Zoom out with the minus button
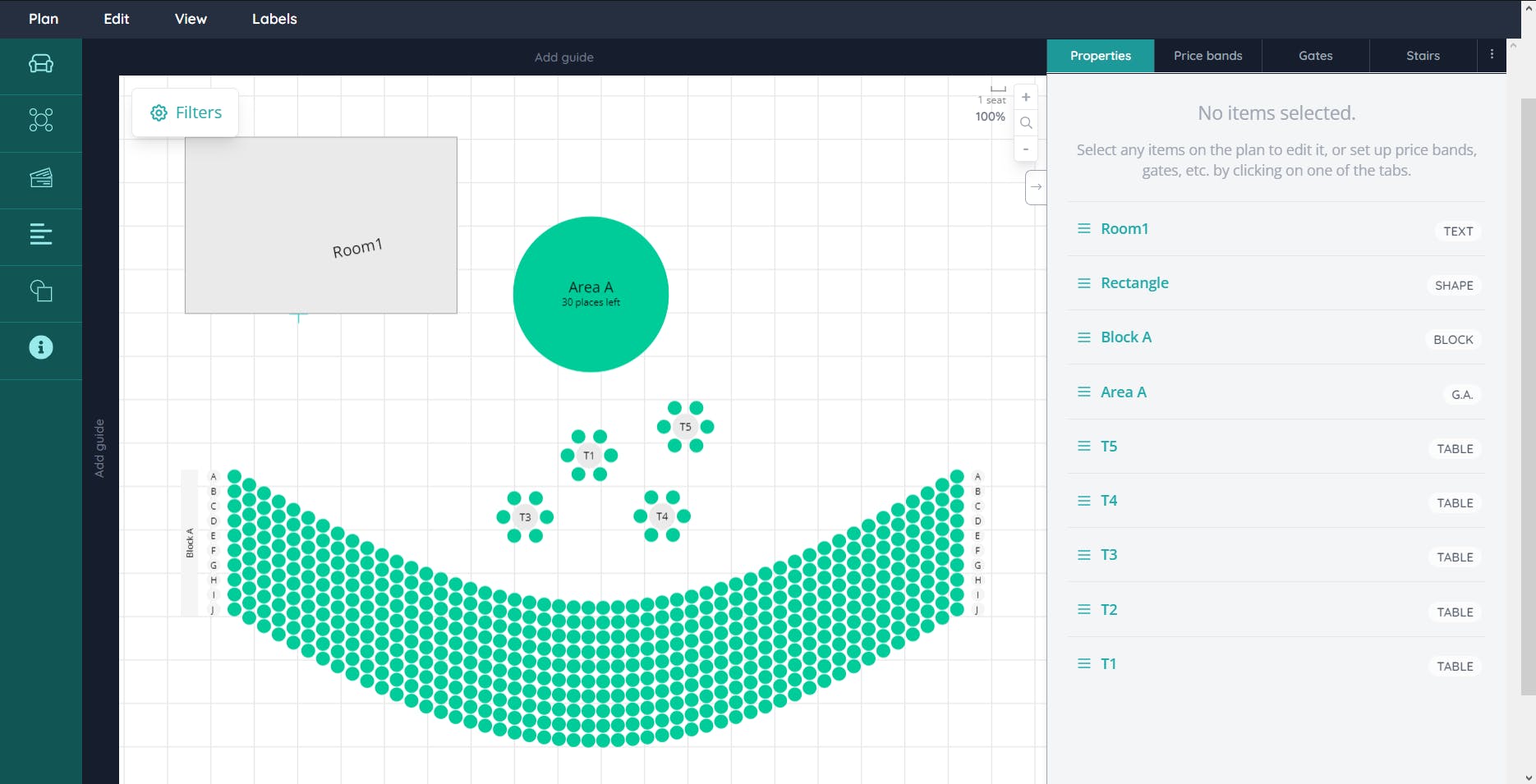1536x784 pixels. (x=1026, y=149)
